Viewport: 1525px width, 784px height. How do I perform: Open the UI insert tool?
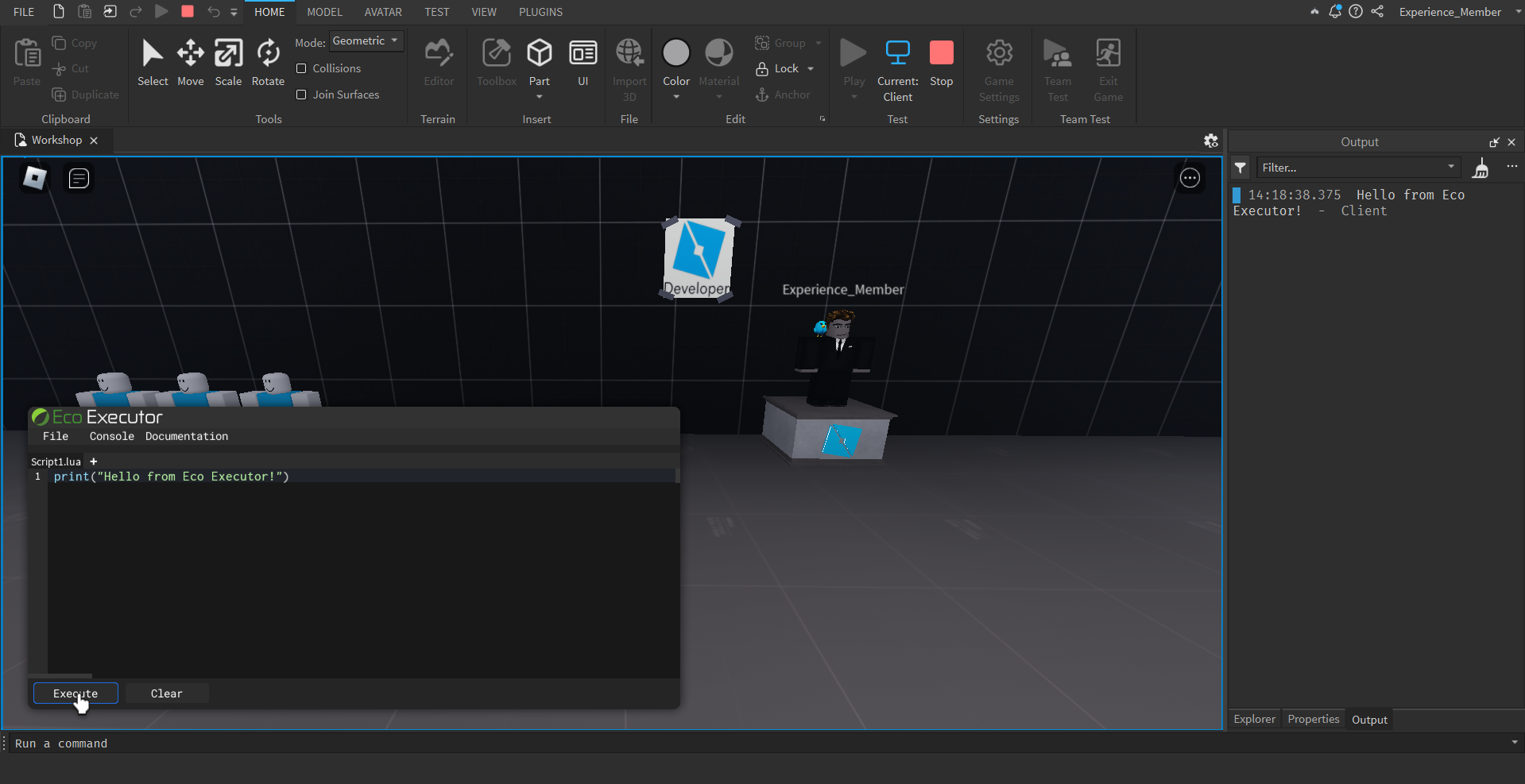point(583,63)
